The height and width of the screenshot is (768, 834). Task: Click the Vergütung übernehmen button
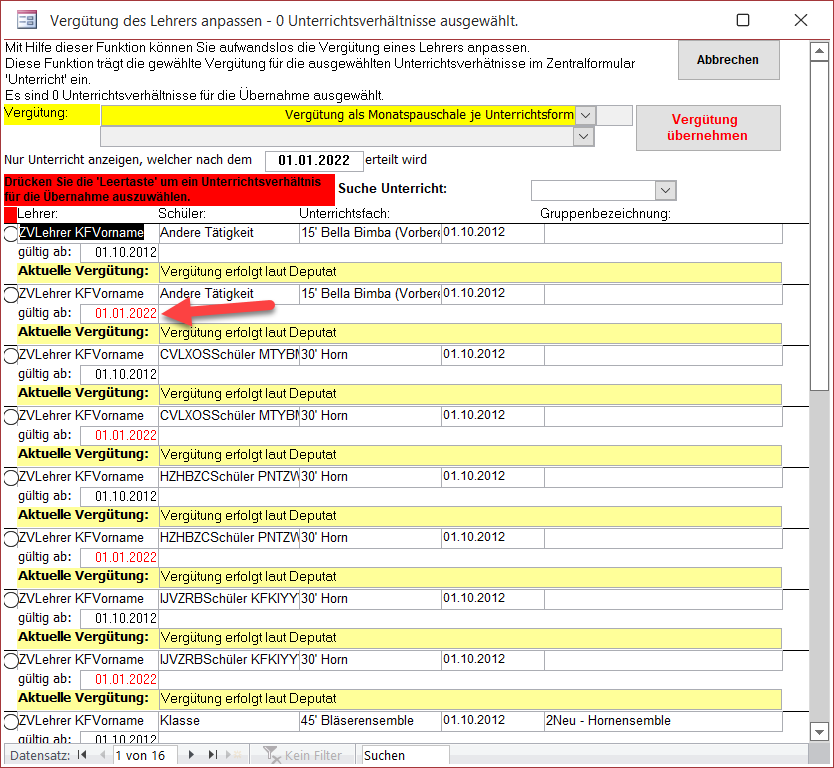707,127
